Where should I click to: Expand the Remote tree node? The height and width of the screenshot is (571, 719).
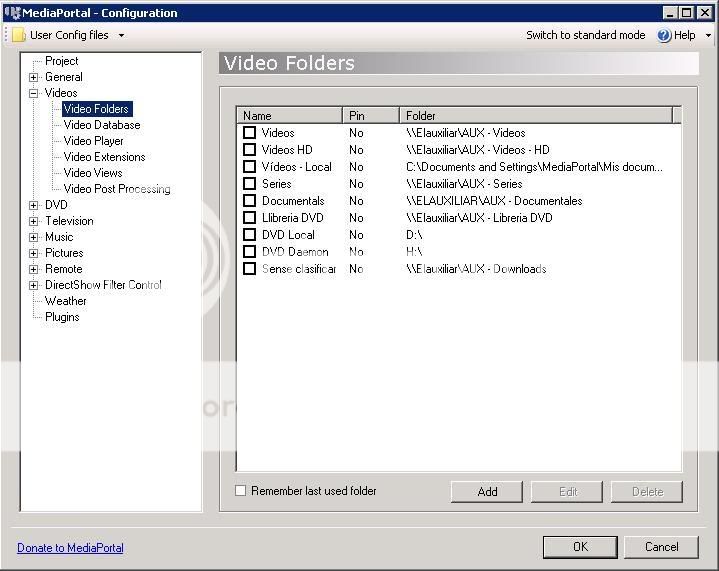(x=33, y=269)
